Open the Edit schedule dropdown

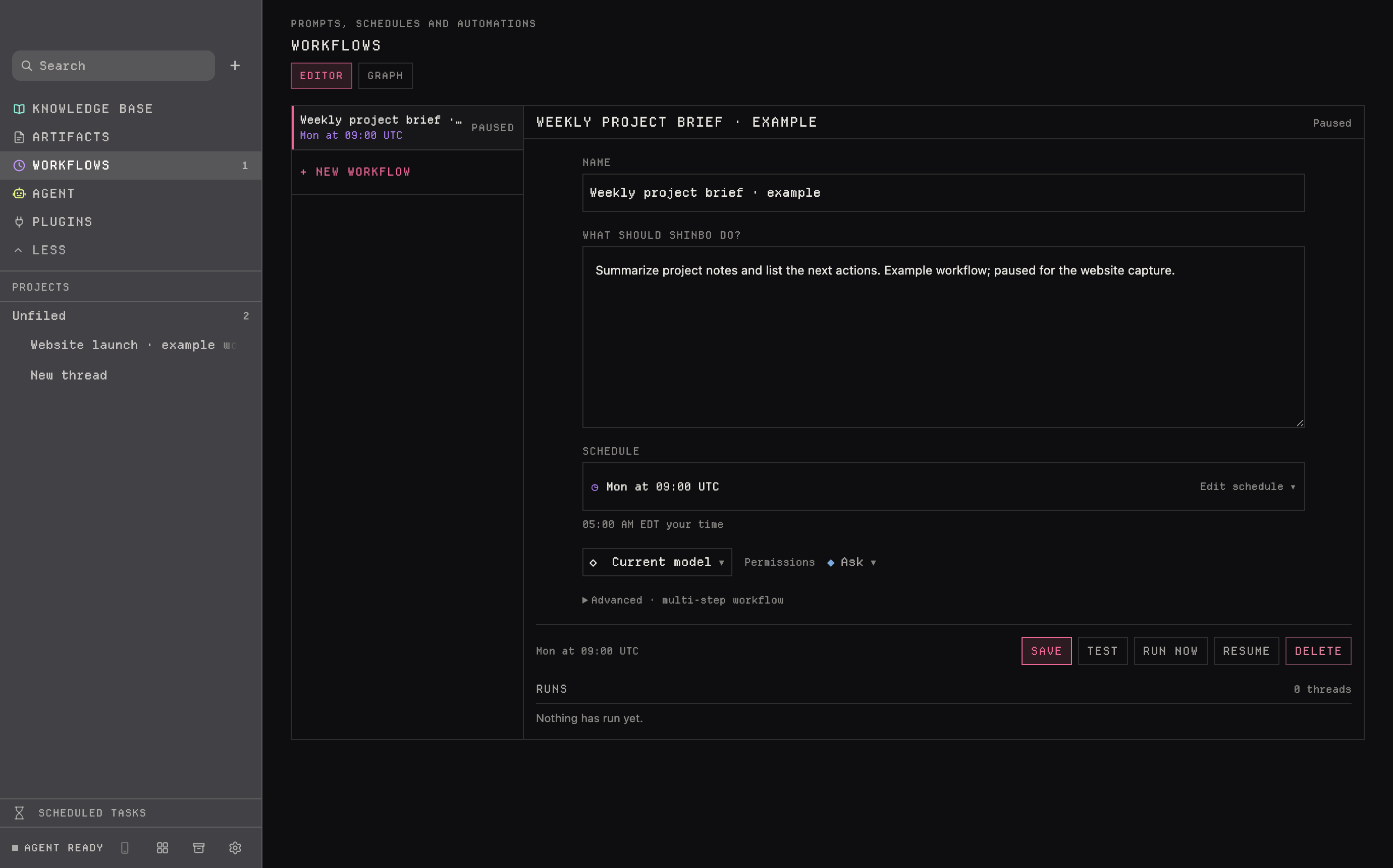[x=1247, y=486]
